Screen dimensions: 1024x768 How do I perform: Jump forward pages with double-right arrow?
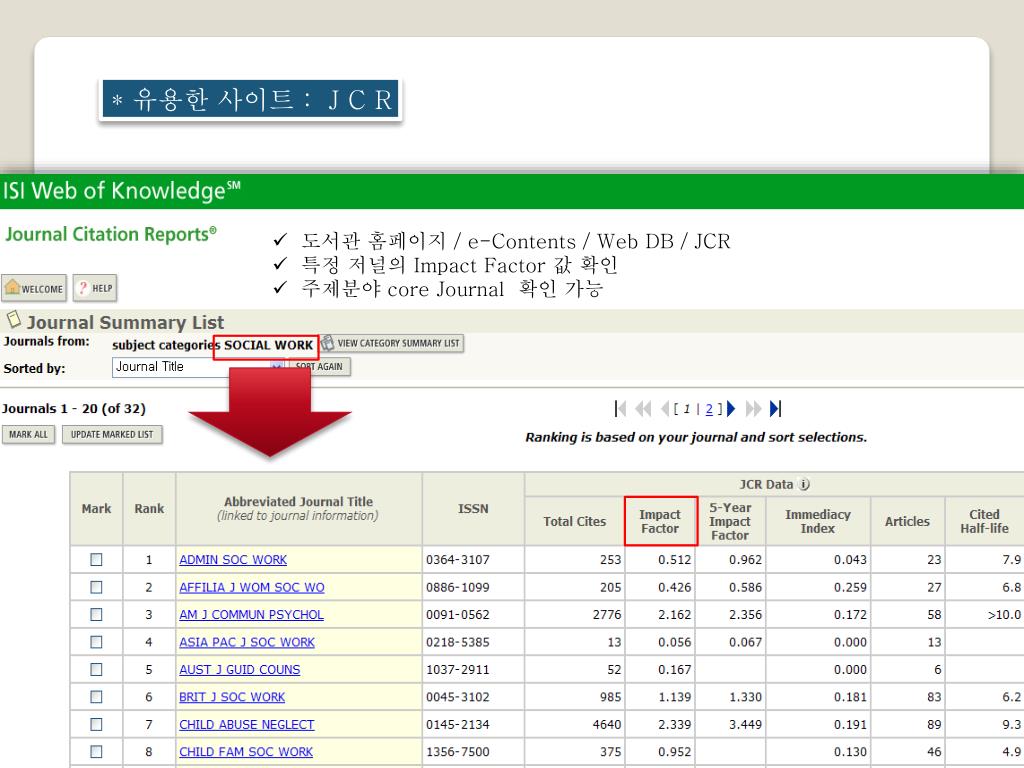pyautogui.click(x=753, y=409)
